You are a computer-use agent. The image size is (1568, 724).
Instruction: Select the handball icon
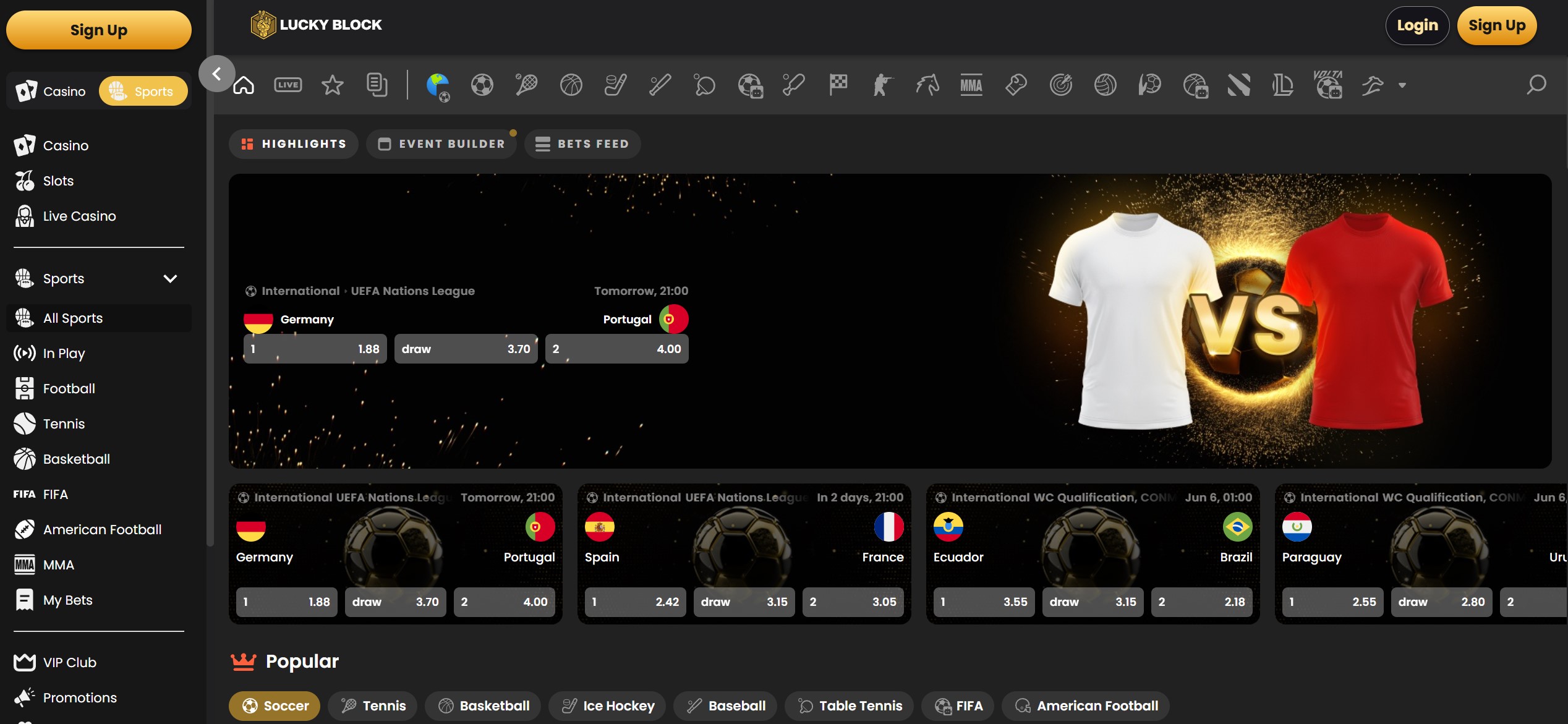(1150, 85)
